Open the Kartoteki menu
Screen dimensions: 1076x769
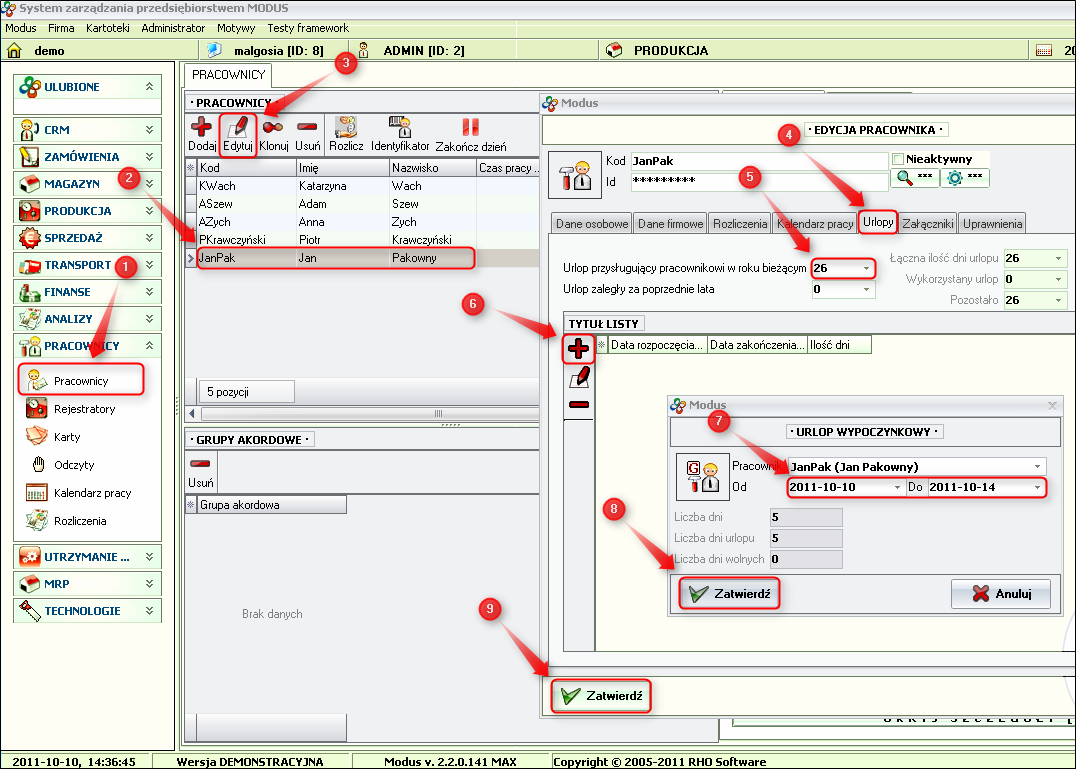[x=107, y=28]
